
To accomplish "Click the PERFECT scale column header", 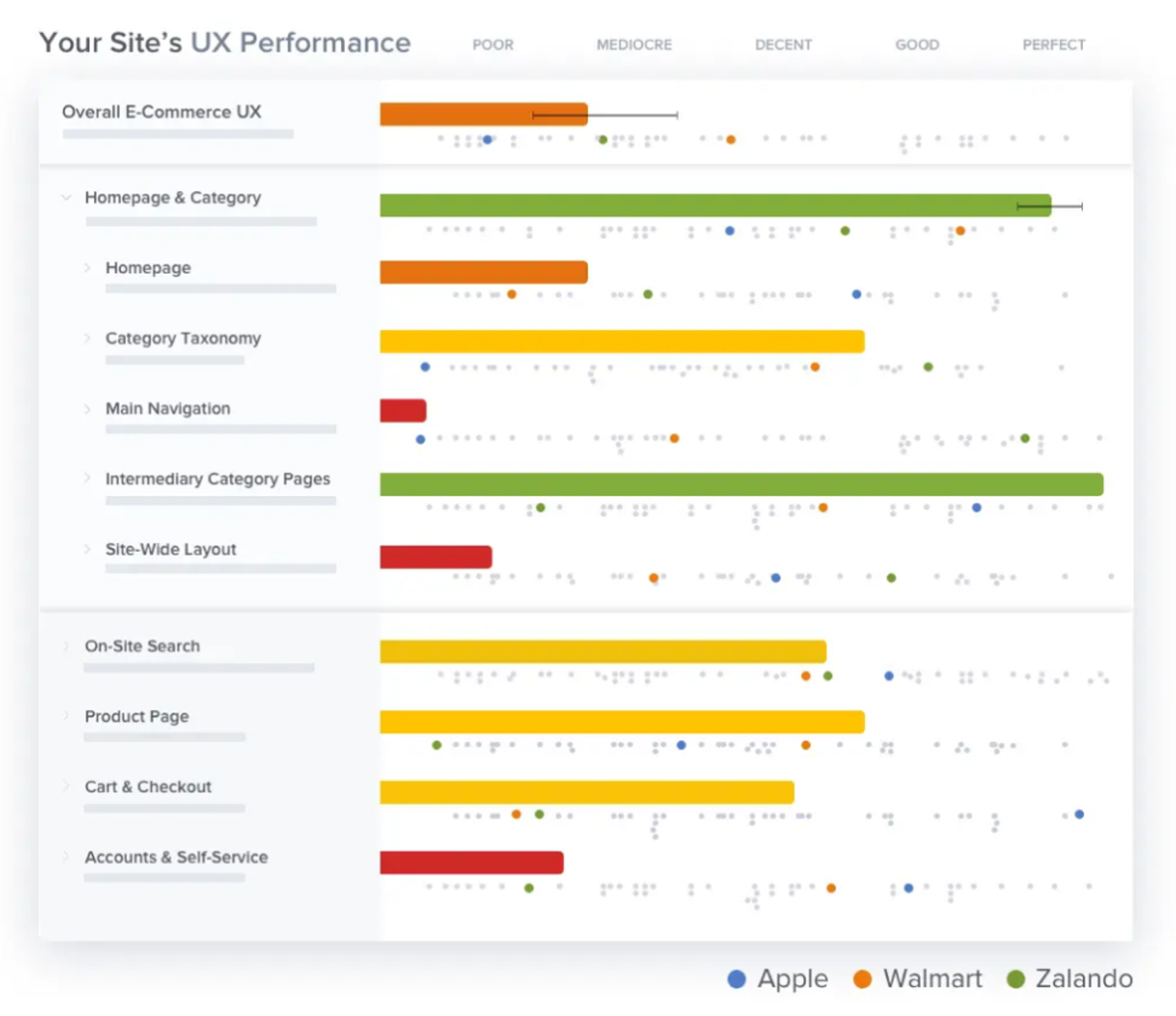I will 1053,45.
